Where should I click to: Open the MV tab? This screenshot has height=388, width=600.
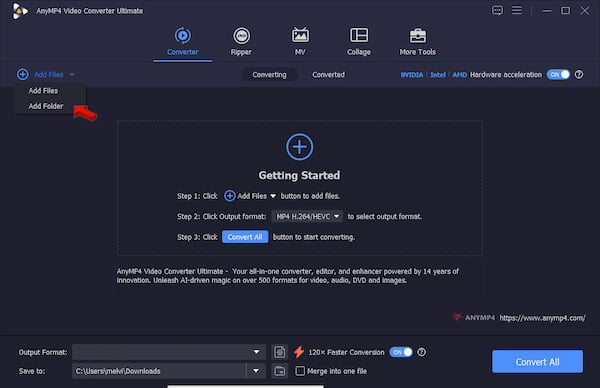tap(300, 42)
